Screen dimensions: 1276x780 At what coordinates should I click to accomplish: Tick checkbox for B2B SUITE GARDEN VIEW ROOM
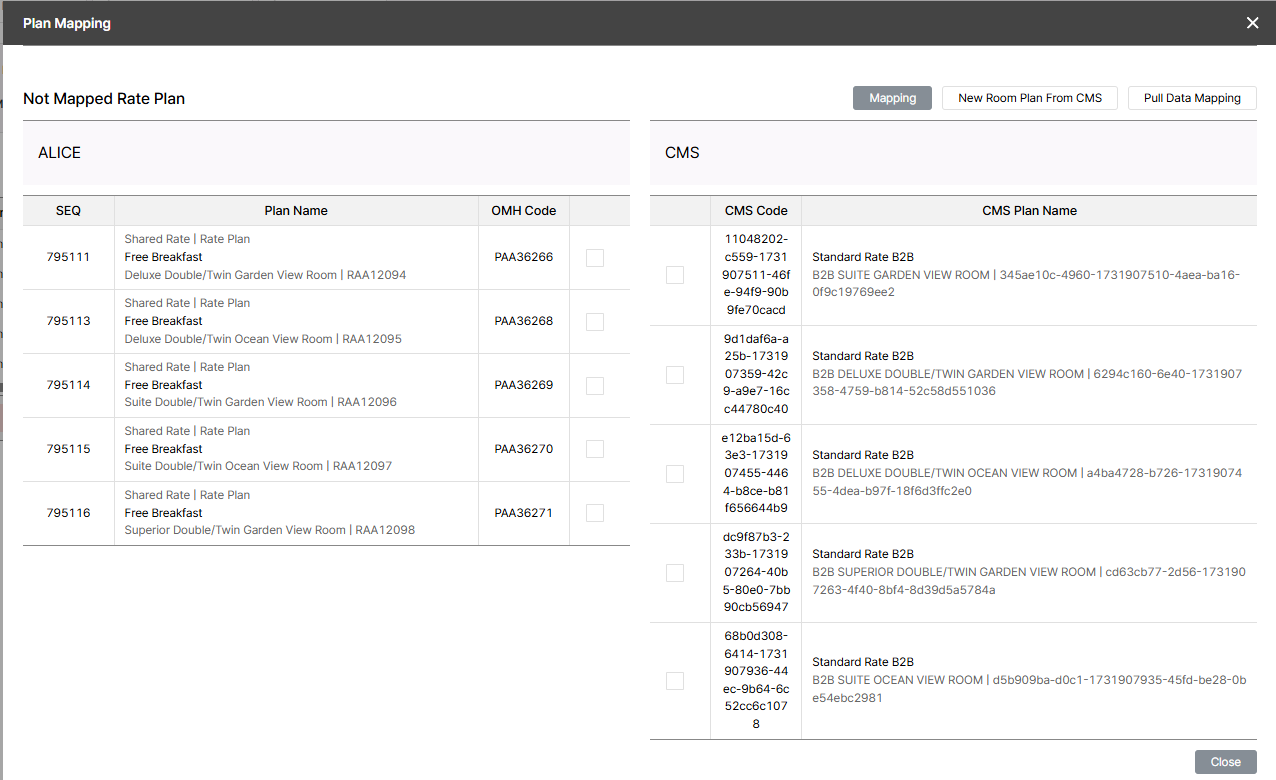click(x=675, y=275)
